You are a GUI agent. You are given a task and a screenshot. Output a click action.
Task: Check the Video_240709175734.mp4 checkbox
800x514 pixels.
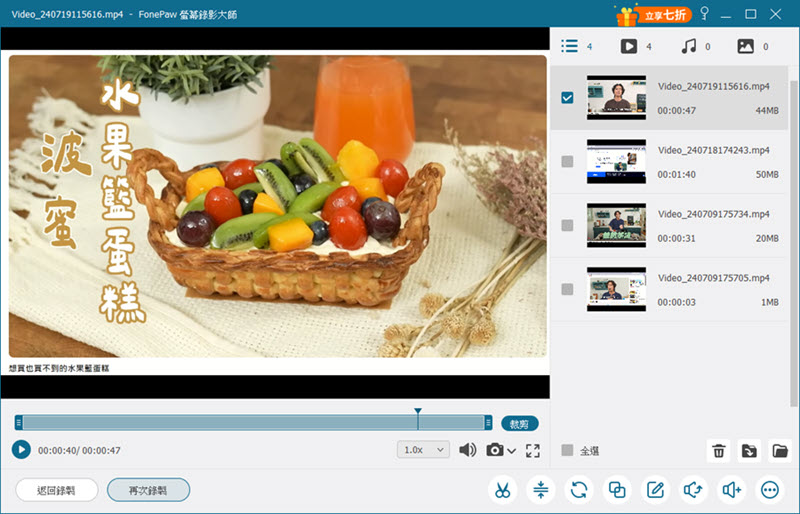coord(567,225)
